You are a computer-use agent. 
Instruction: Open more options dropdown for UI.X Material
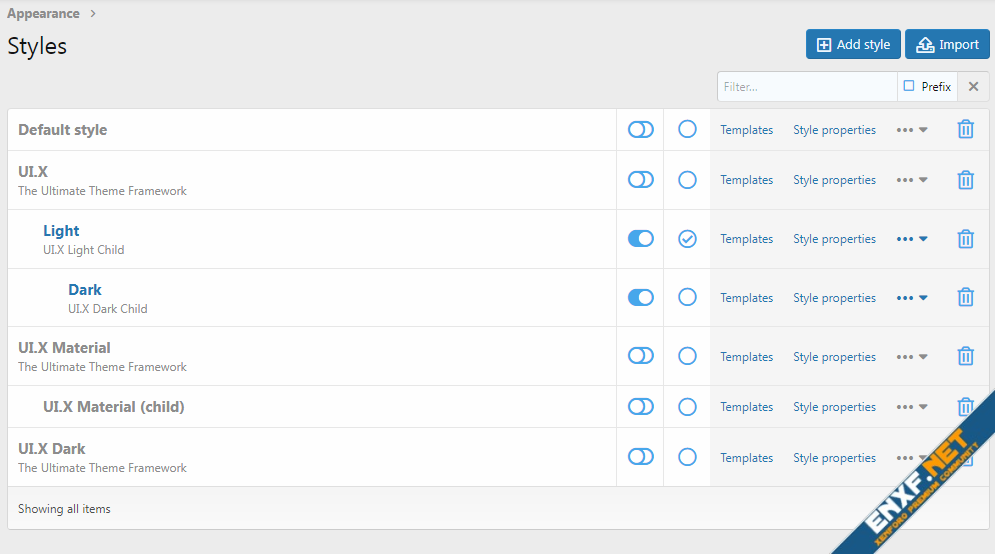click(x=912, y=357)
